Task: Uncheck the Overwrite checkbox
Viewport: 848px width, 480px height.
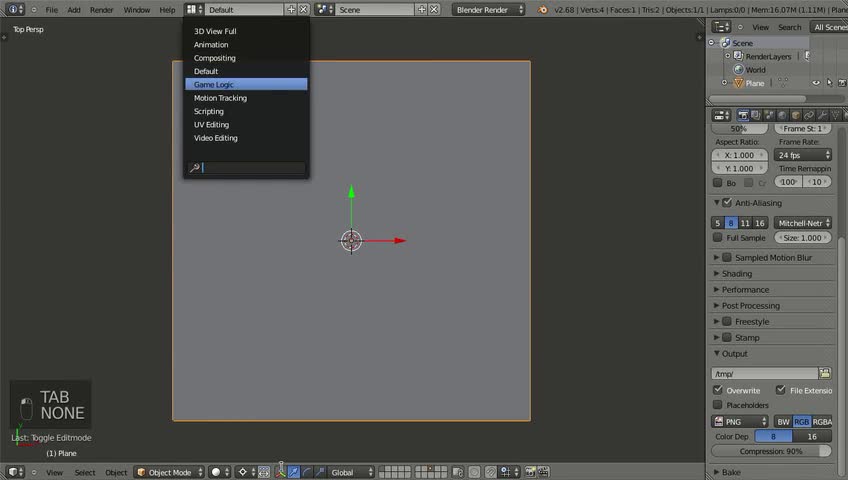Action: [718, 390]
